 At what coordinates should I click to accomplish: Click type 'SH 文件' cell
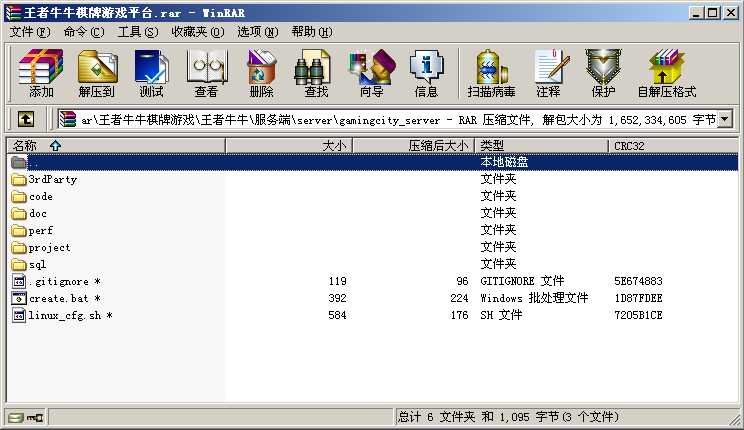pos(501,315)
